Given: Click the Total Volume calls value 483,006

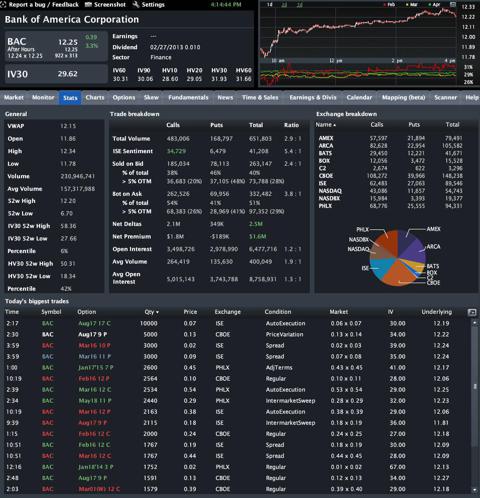Looking at the screenshot, I should click(x=178, y=139).
